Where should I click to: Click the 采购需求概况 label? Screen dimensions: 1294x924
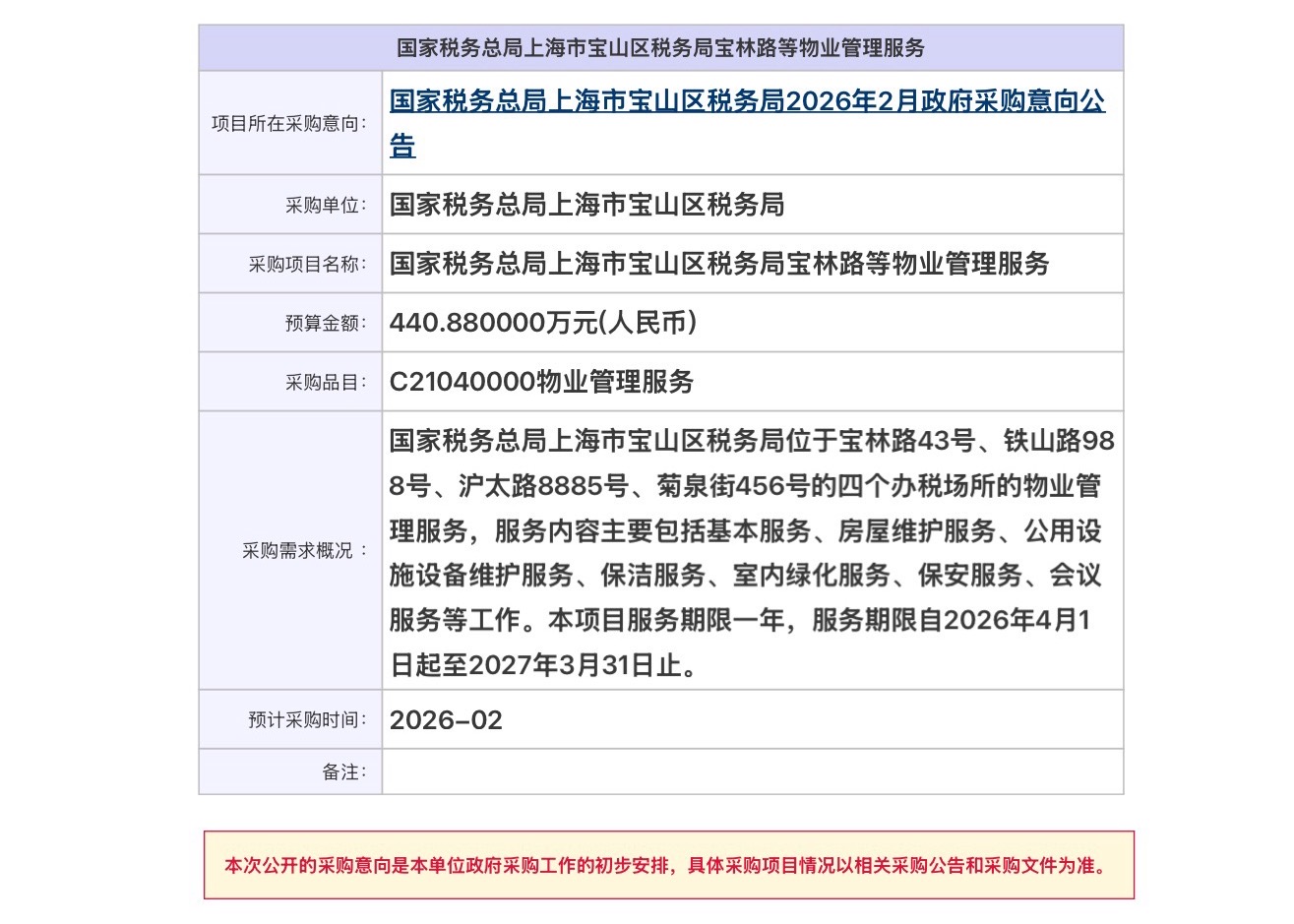tap(305, 551)
